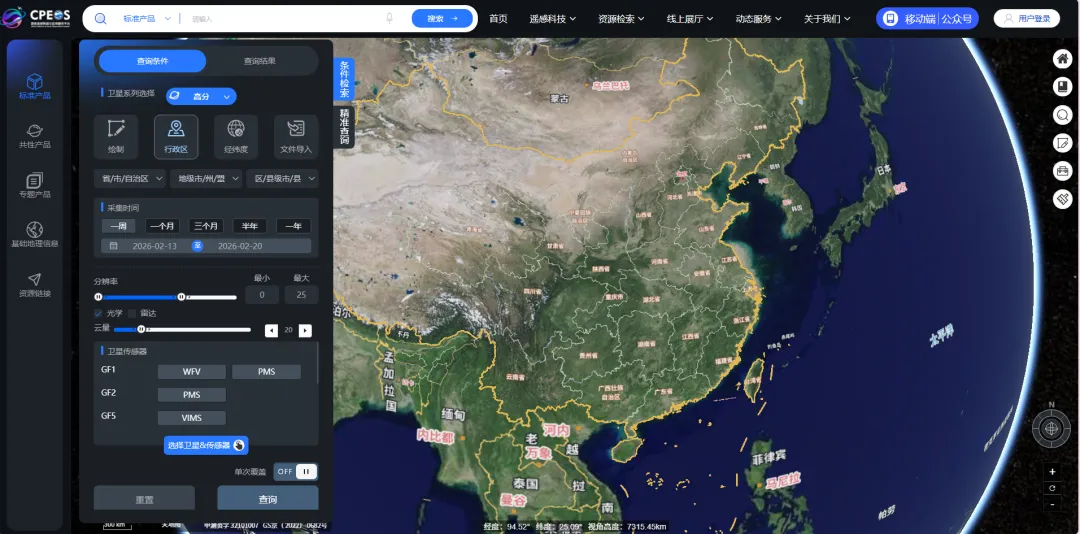Open the 基础地理信息 sidebar section
Screen dimensions: 1080x534
tap(34, 234)
